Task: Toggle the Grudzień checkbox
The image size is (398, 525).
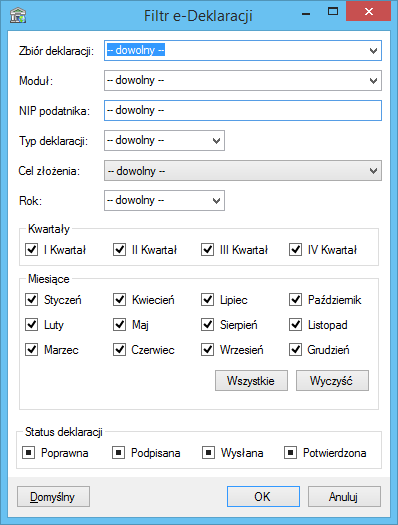Action: coord(296,350)
